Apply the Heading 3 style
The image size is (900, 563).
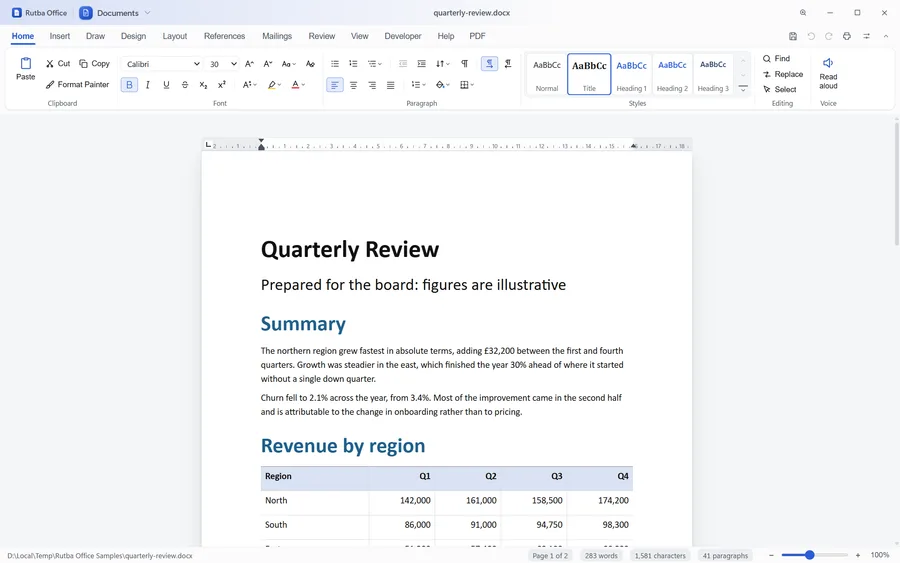[713, 74]
